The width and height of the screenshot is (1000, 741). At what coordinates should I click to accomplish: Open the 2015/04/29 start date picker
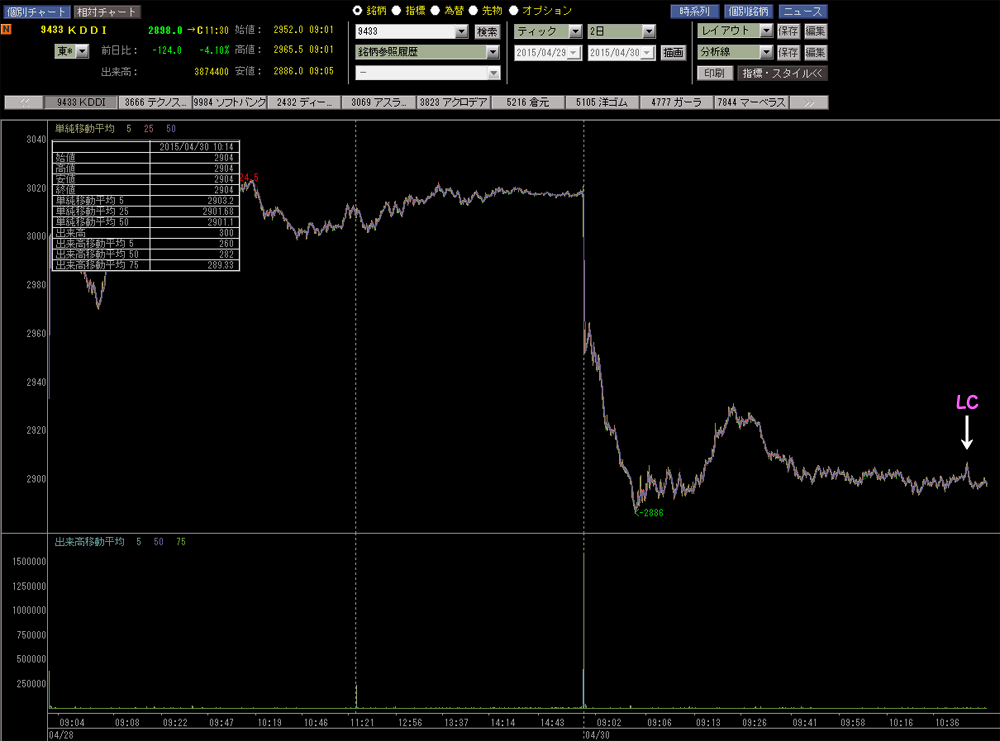click(x=548, y=52)
